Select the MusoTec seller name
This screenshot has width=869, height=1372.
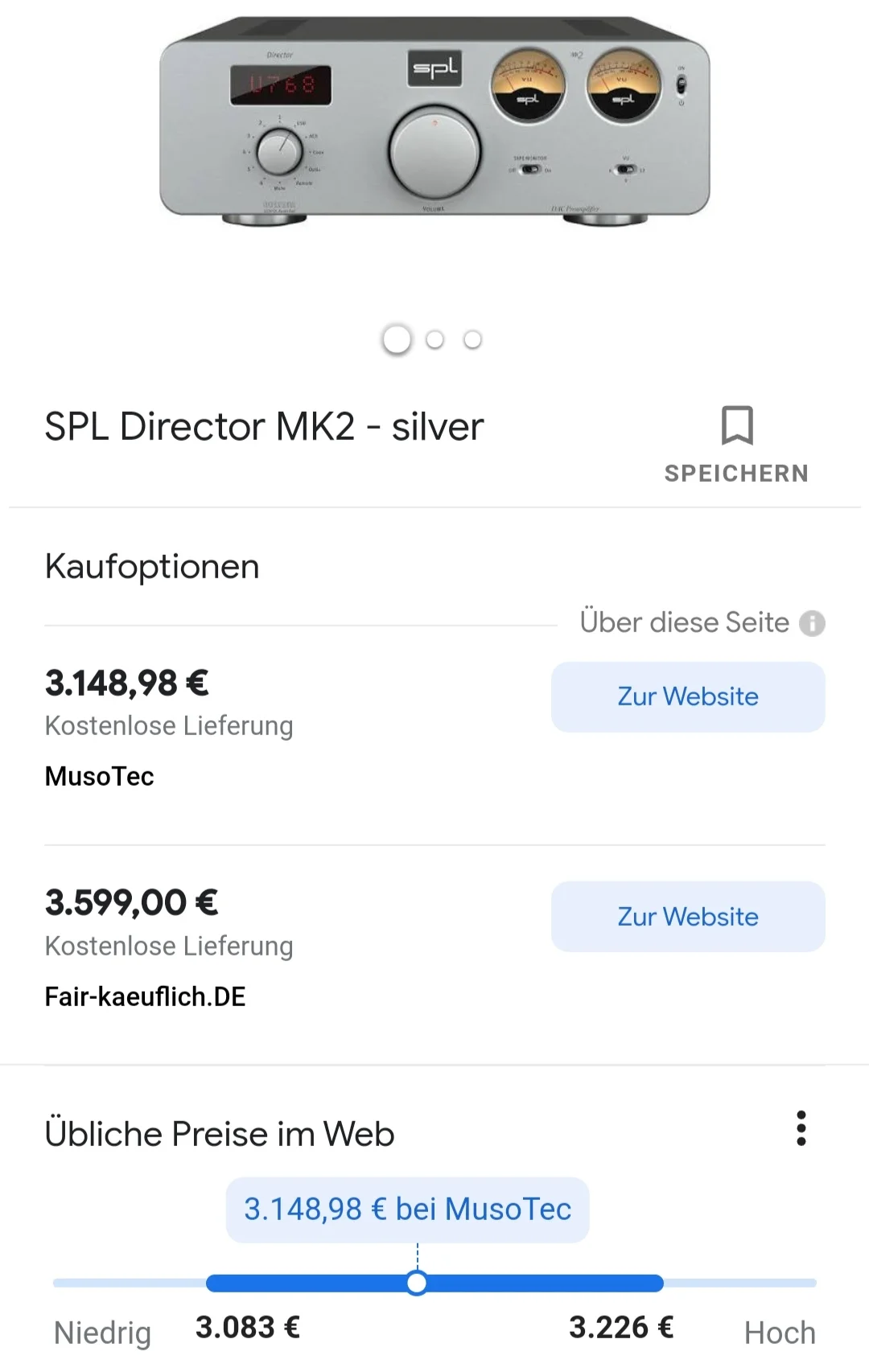pos(100,776)
